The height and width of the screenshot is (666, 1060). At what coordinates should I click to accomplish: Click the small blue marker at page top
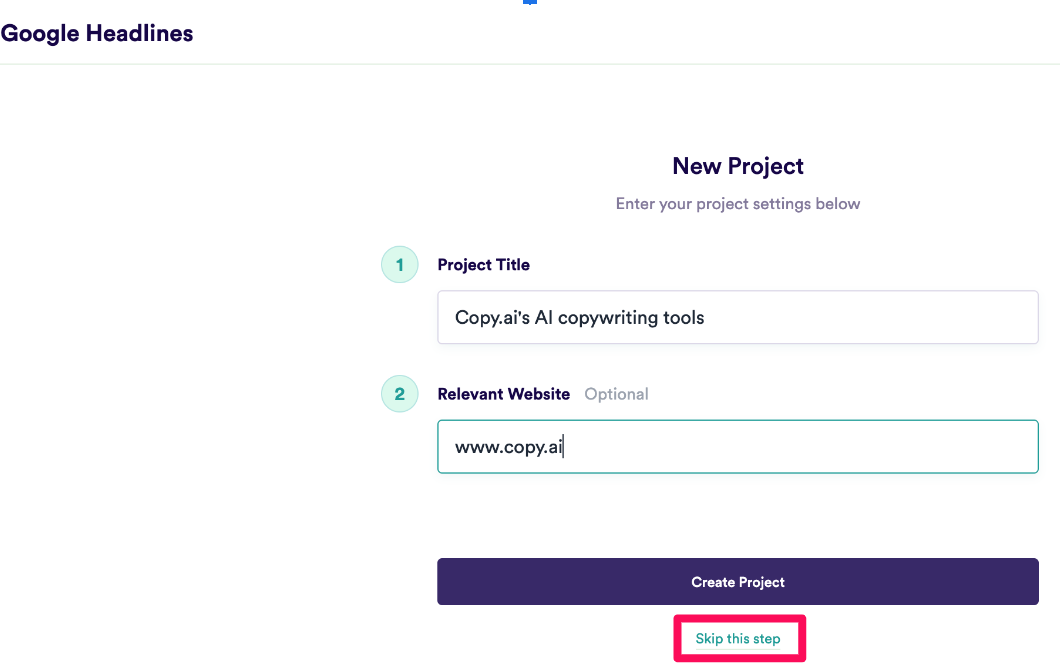click(530, 2)
